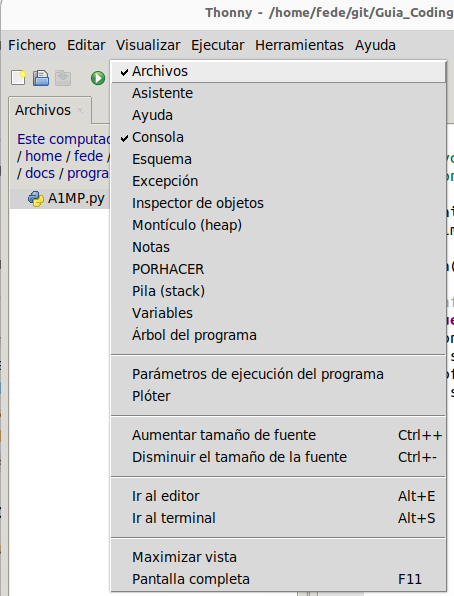Open the Ayuda menu in menu bar
This screenshot has width=454, height=596.
tap(375, 45)
